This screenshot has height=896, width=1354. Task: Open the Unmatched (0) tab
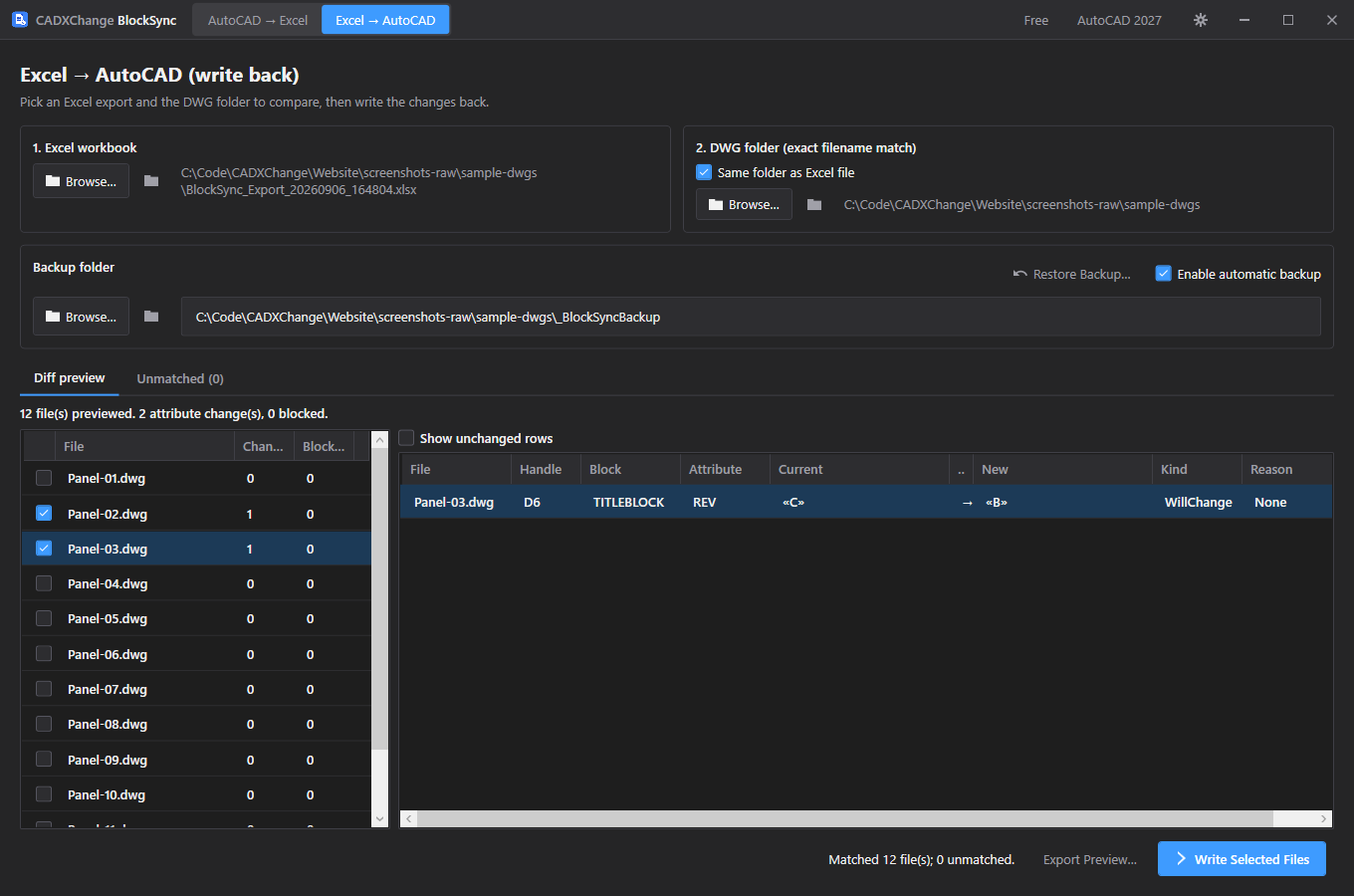coord(180,378)
